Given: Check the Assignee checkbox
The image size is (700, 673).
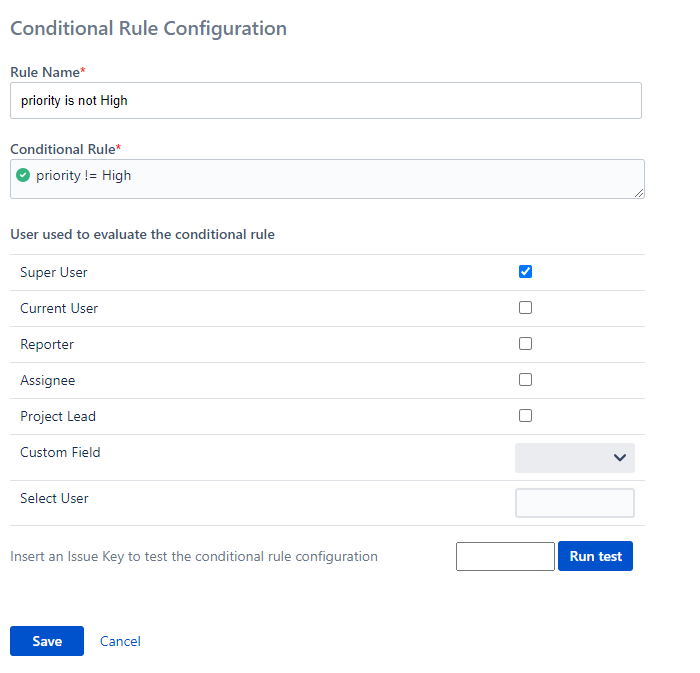Looking at the screenshot, I should coord(525,380).
